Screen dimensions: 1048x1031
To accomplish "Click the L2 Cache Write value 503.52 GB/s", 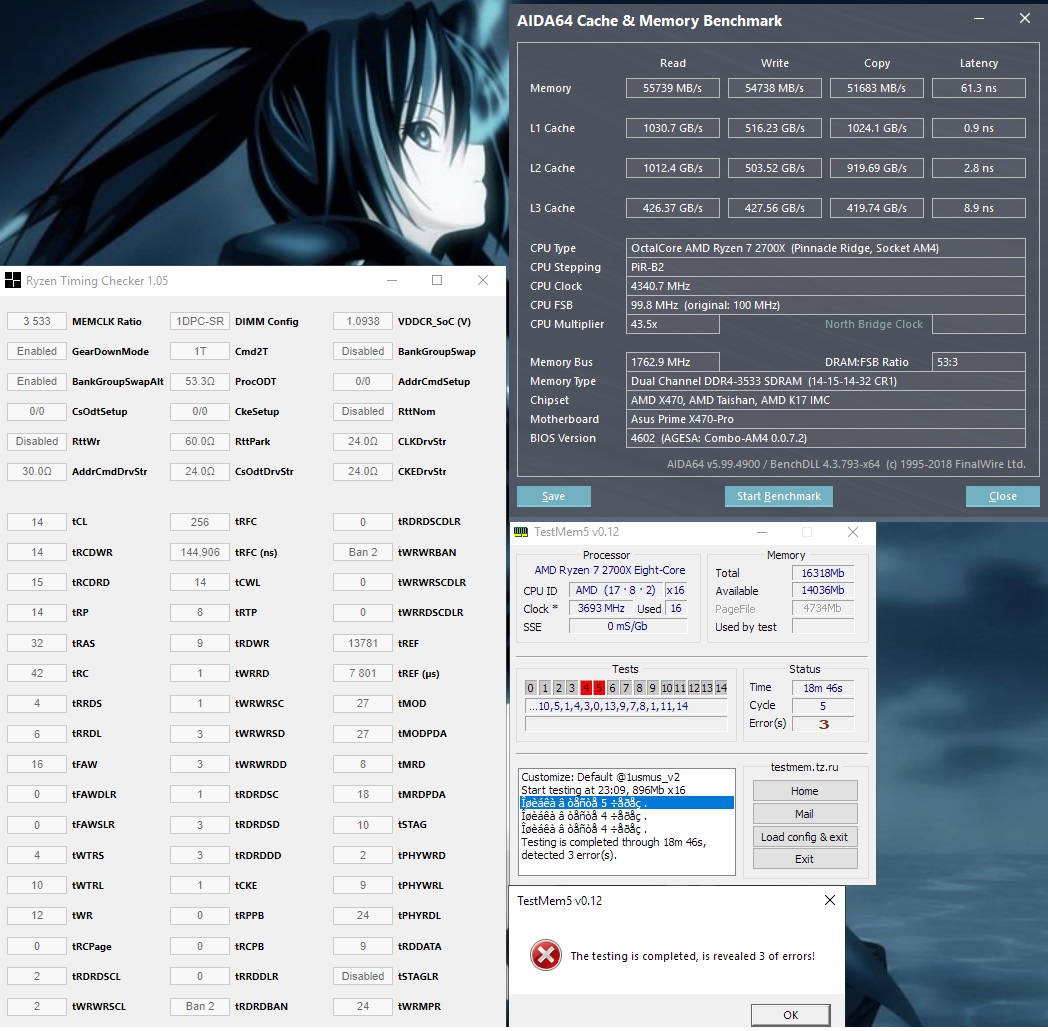I will [x=774, y=168].
